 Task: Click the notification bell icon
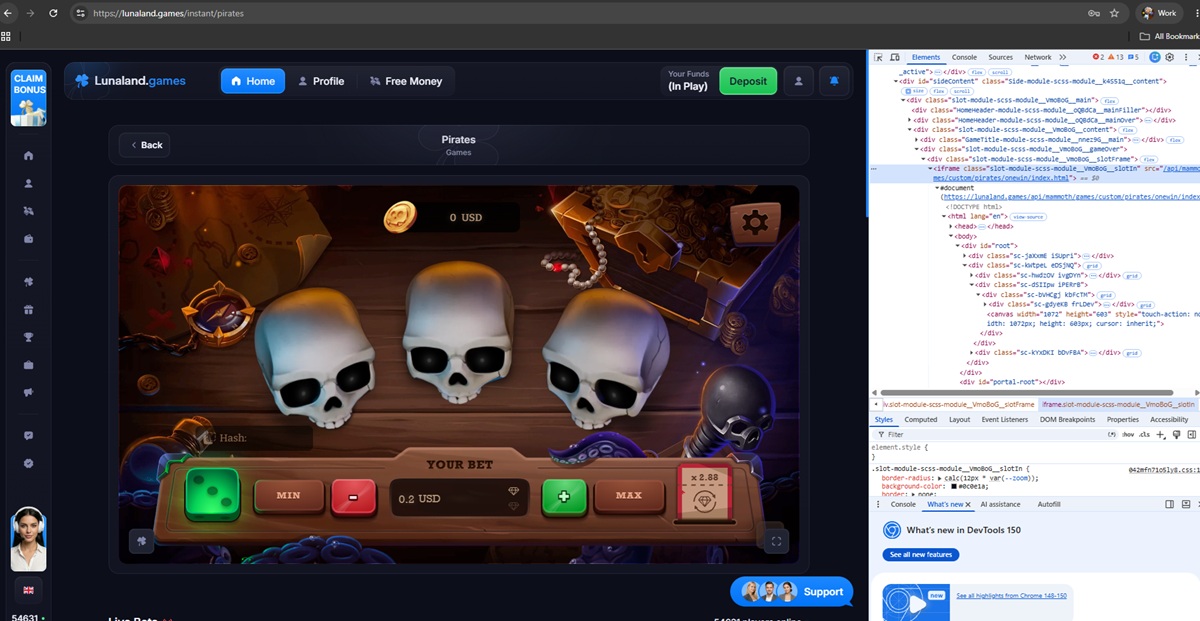pyautogui.click(x=834, y=81)
